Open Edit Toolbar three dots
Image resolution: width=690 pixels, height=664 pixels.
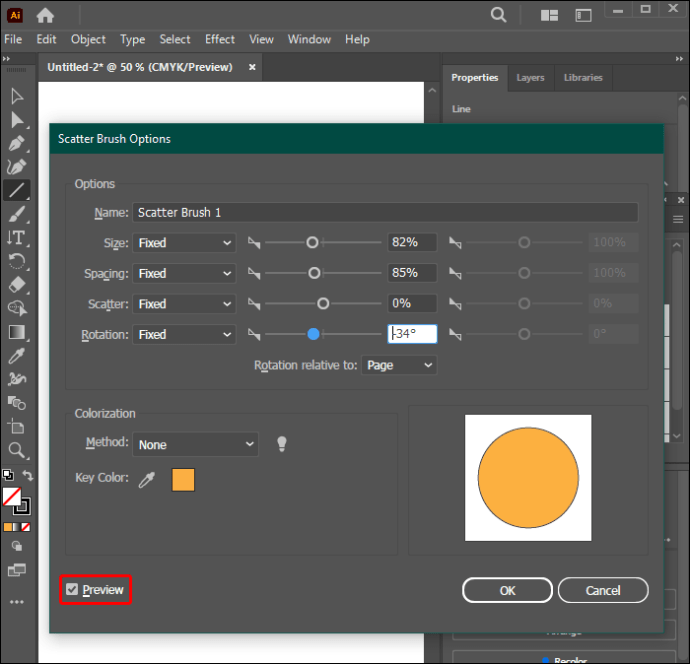point(17,602)
